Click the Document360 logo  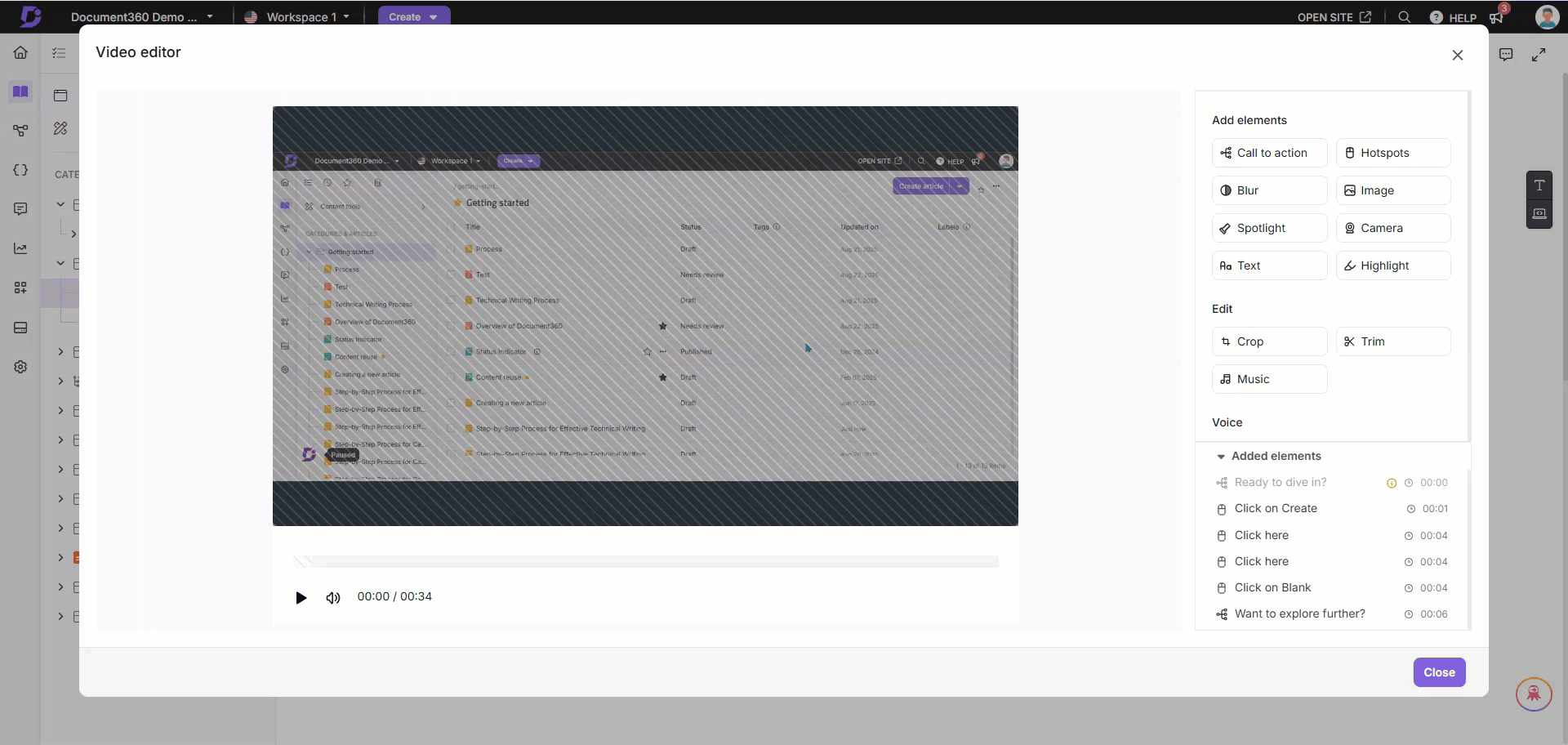click(30, 16)
